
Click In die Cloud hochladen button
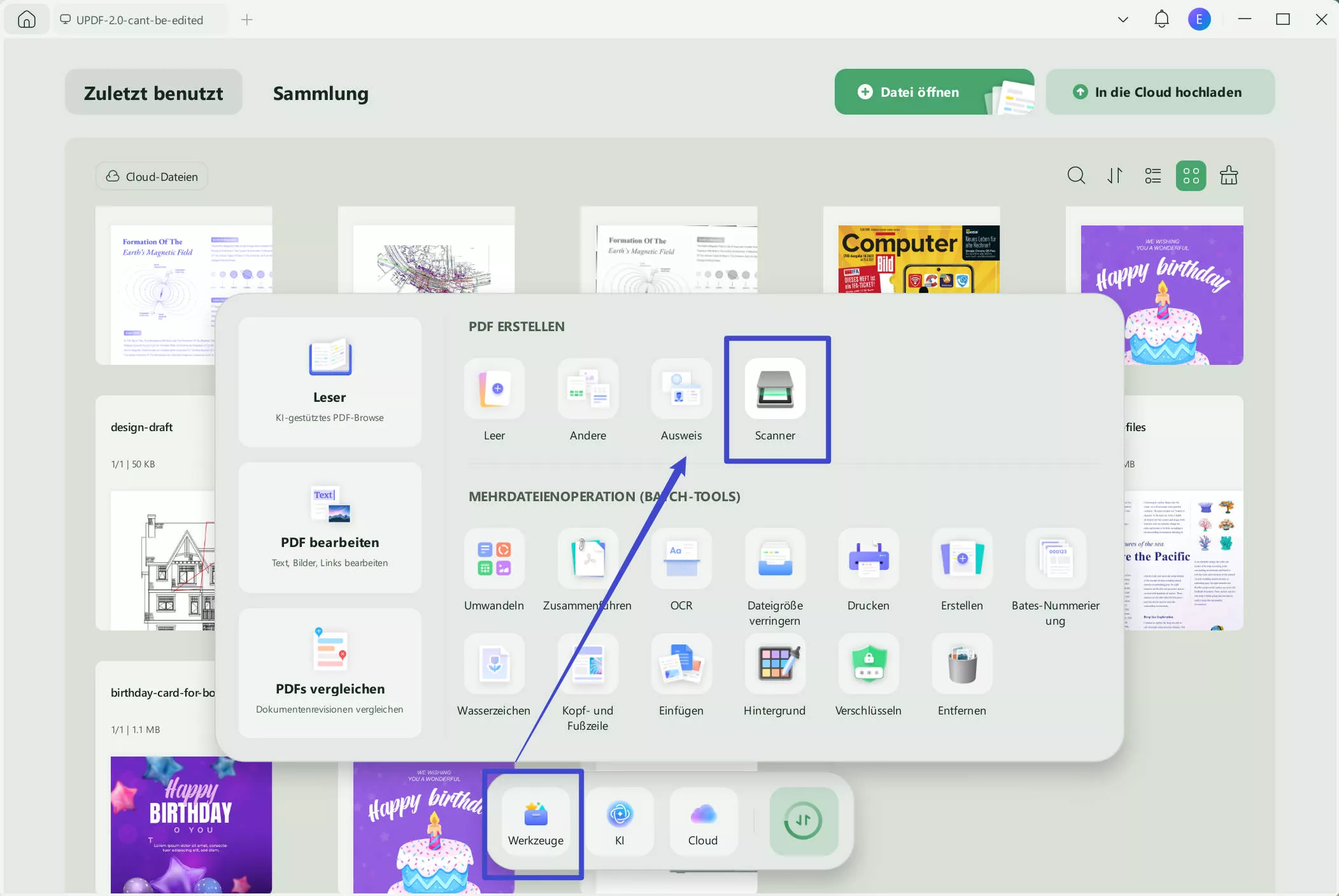1159,92
